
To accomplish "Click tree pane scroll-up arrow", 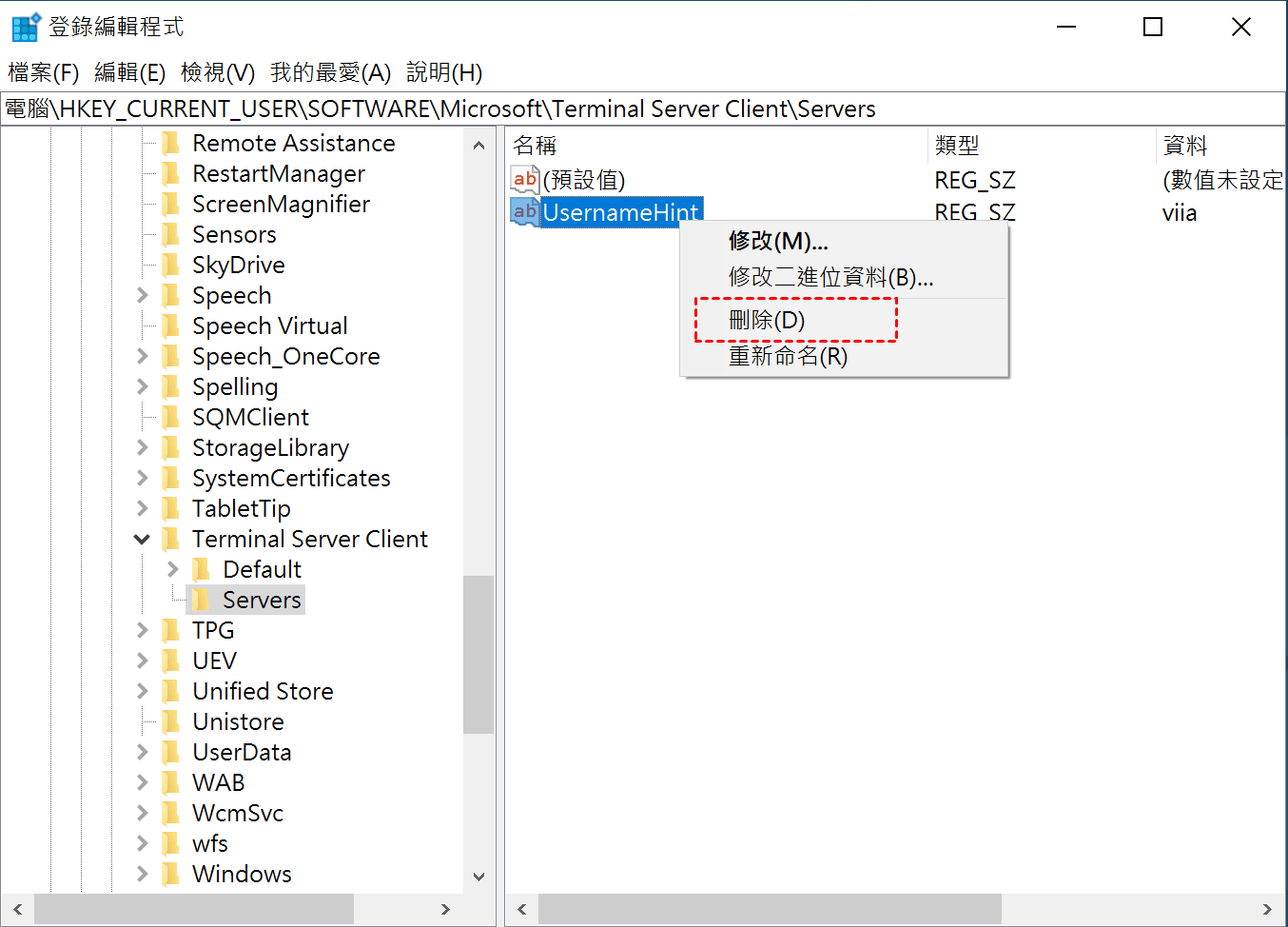I will [478, 145].
